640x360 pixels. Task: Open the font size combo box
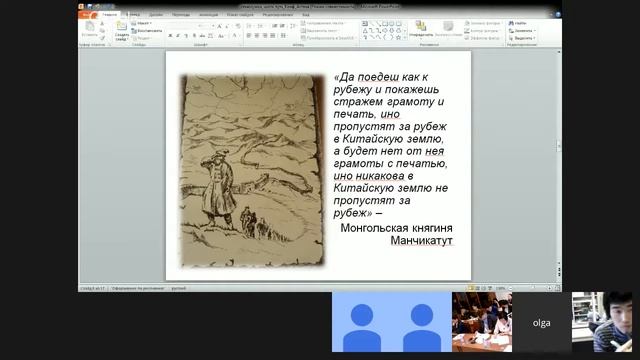point(207,26)
